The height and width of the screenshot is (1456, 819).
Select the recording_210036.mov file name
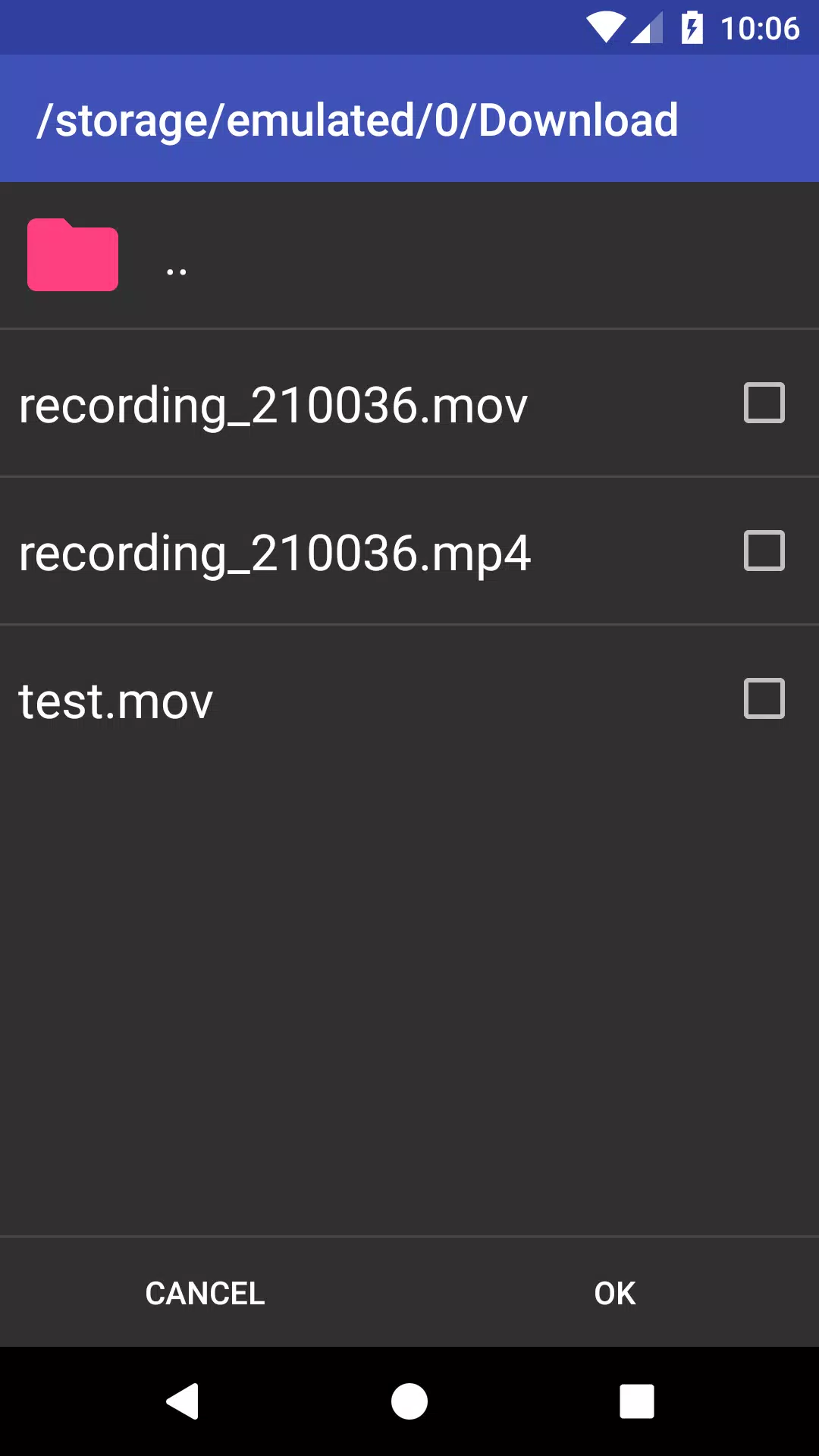273,405
